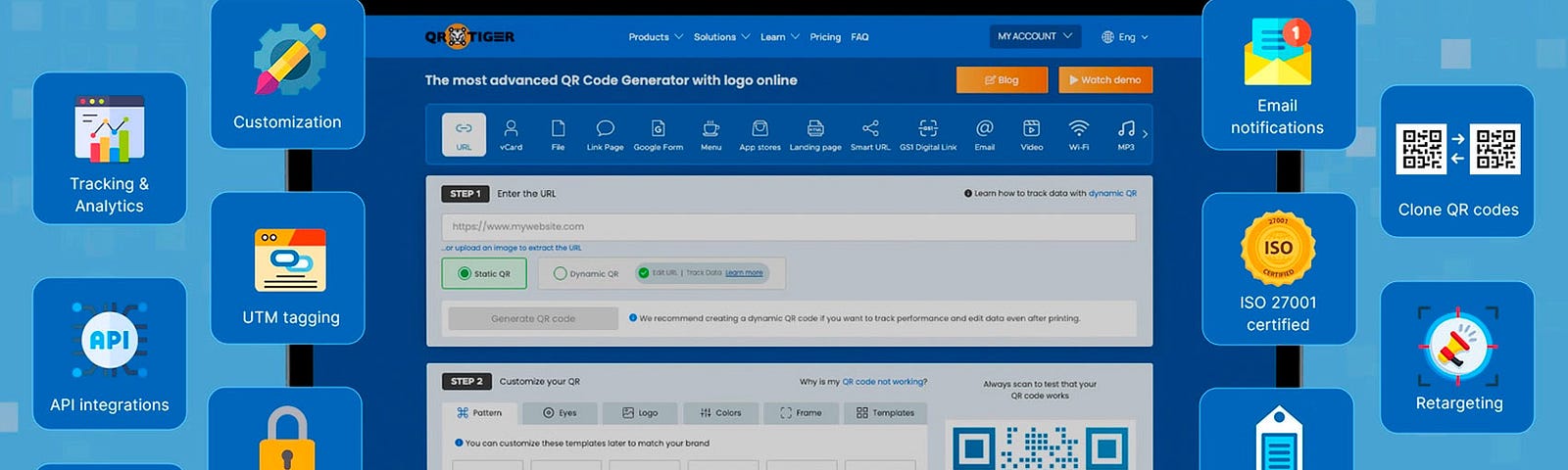Select the URL QR type
The height and width of the screenshot is (470, 1568).
[464, 134]
